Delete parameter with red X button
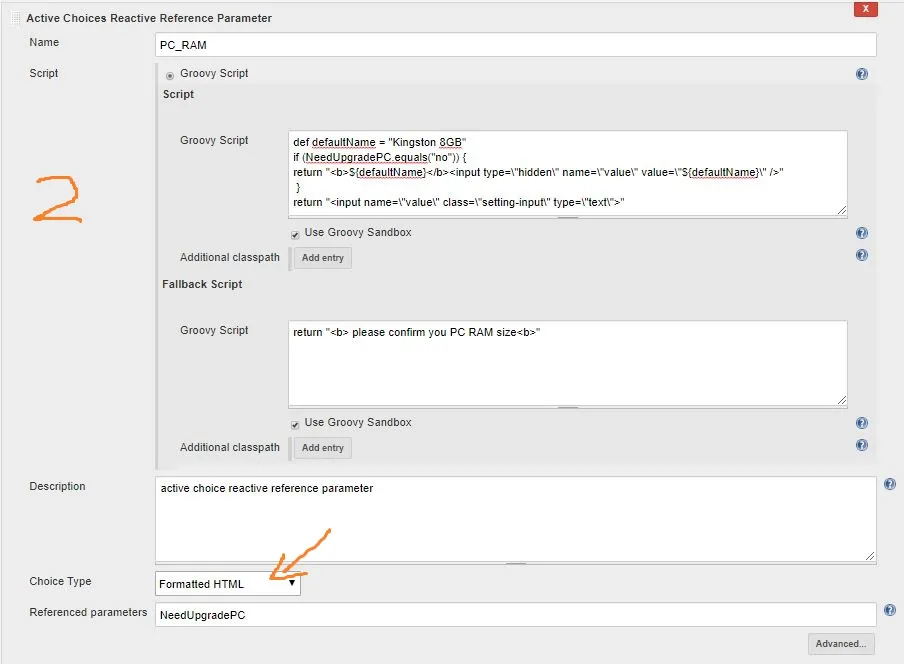 pos(865,9)
